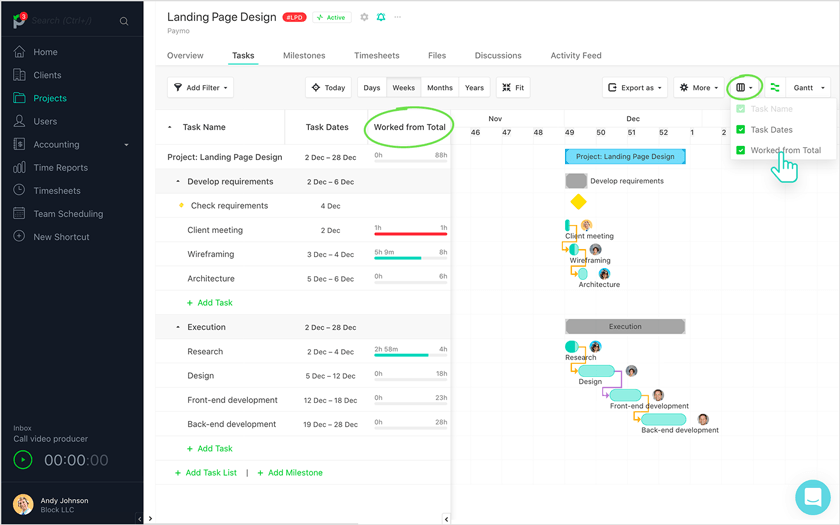This screenshot has width=840, height=525.
Task: Jump to Today in the Gantt
Action: point(328,87)
